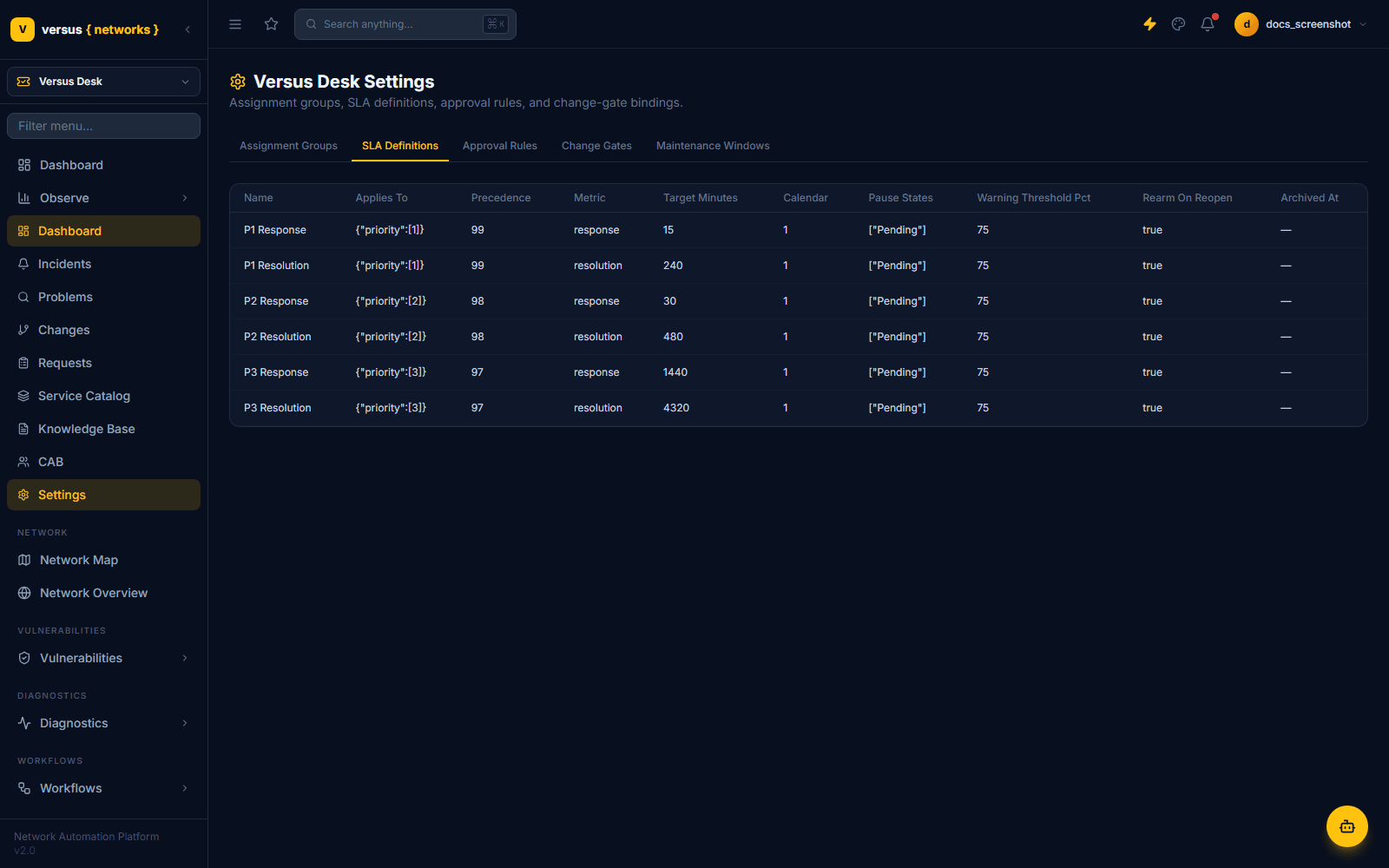The width and height of the screenshot is (1389, 868).
Task: Click the Calendar column header
Action: click(806, 198)
